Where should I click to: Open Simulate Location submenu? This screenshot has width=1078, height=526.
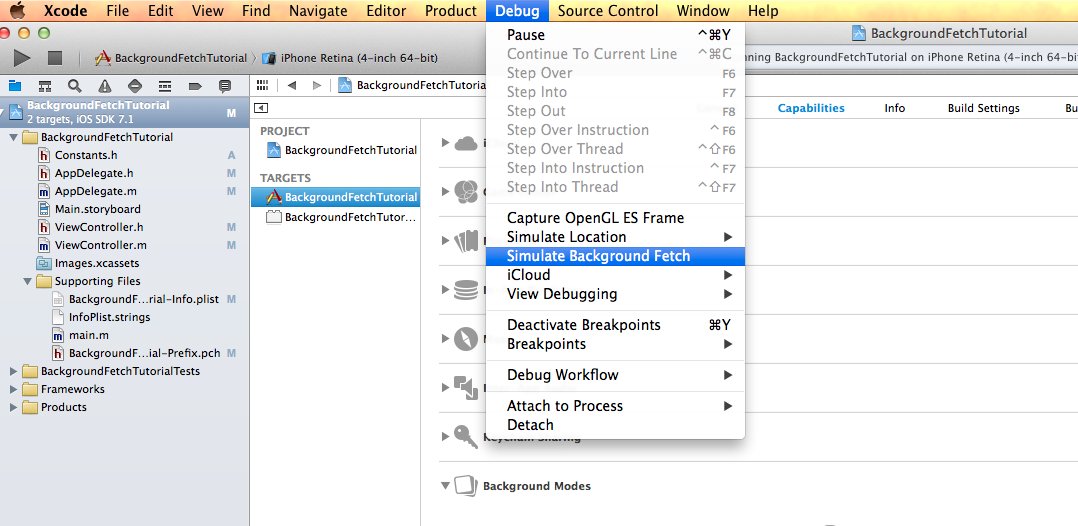click(x=615, y=237)
